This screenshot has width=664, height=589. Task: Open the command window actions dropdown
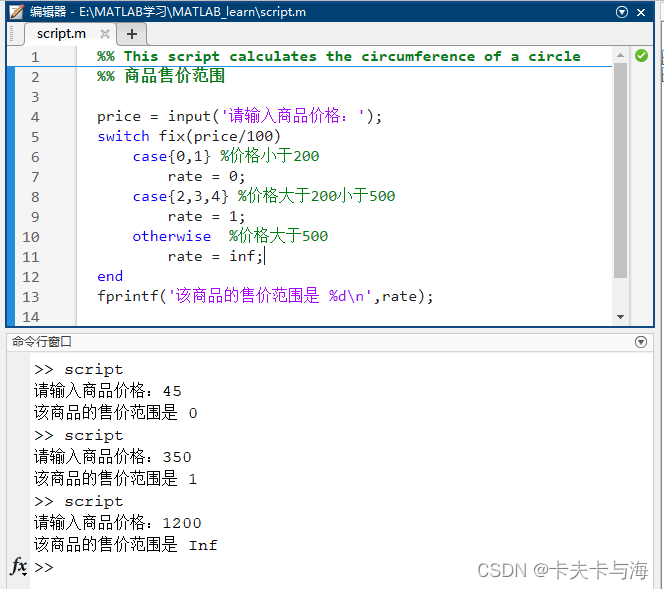(641, 342)
